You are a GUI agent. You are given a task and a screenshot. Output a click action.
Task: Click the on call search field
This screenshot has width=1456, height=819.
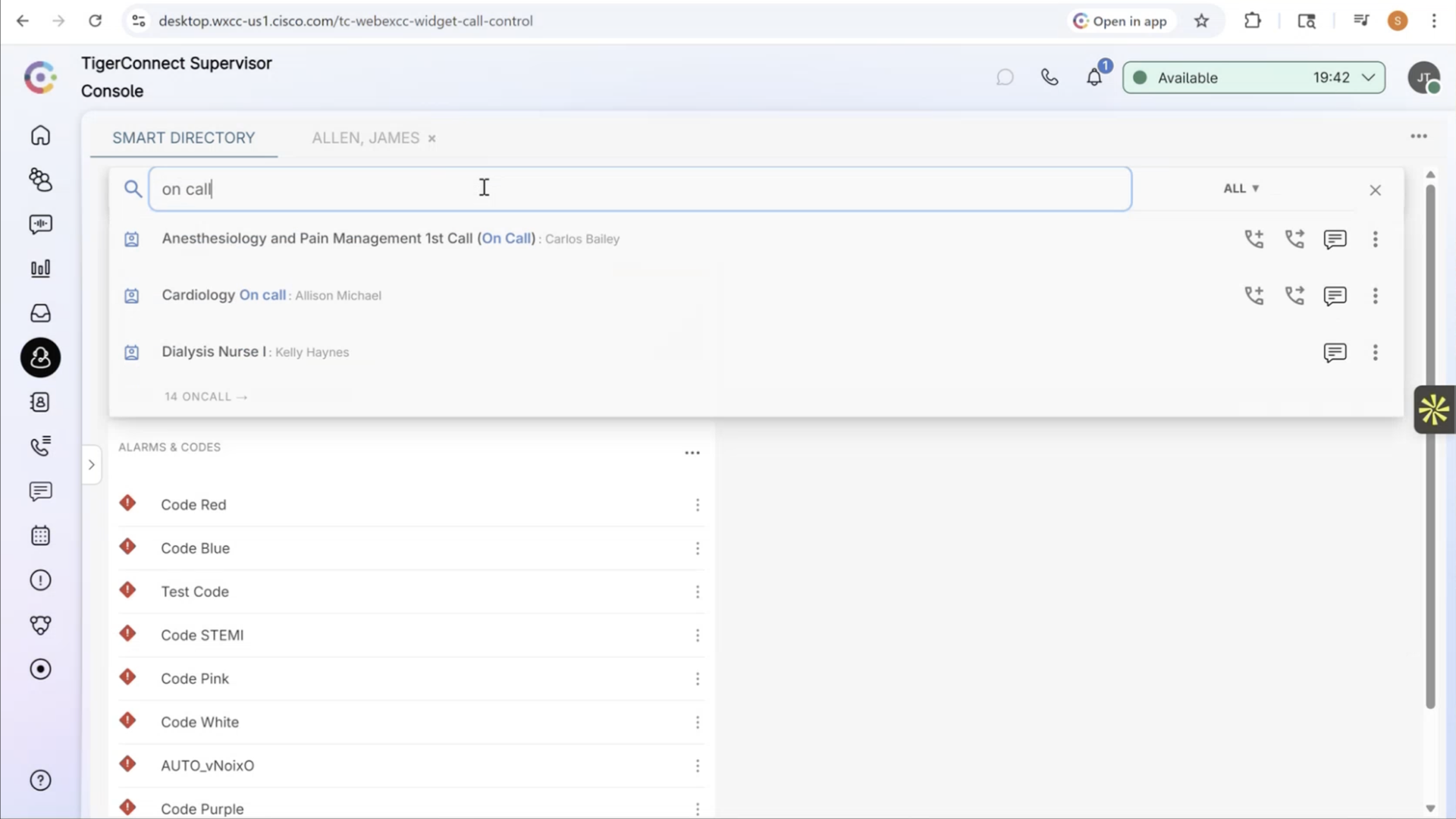coord(639,189)
